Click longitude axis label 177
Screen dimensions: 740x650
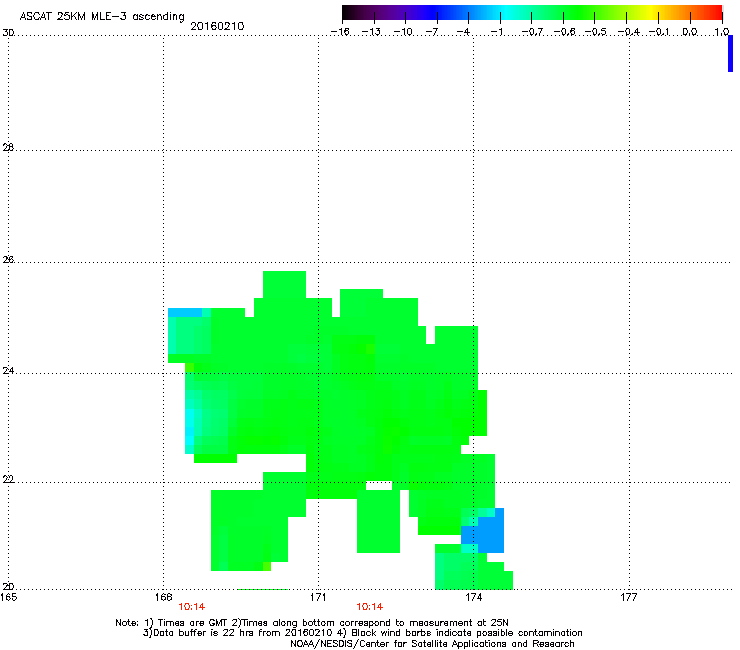[x=629, y=597]
